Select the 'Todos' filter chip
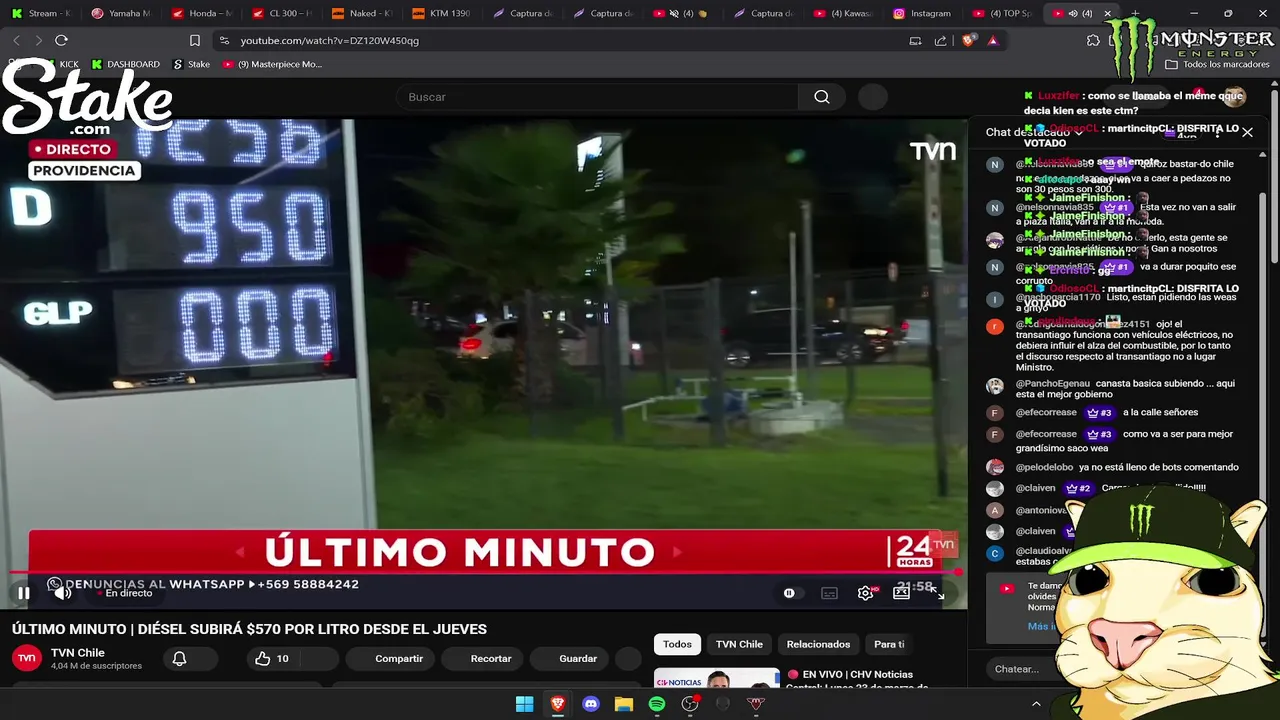The width and height of the screenshot is (1280, 720). (x=677, y=644)
